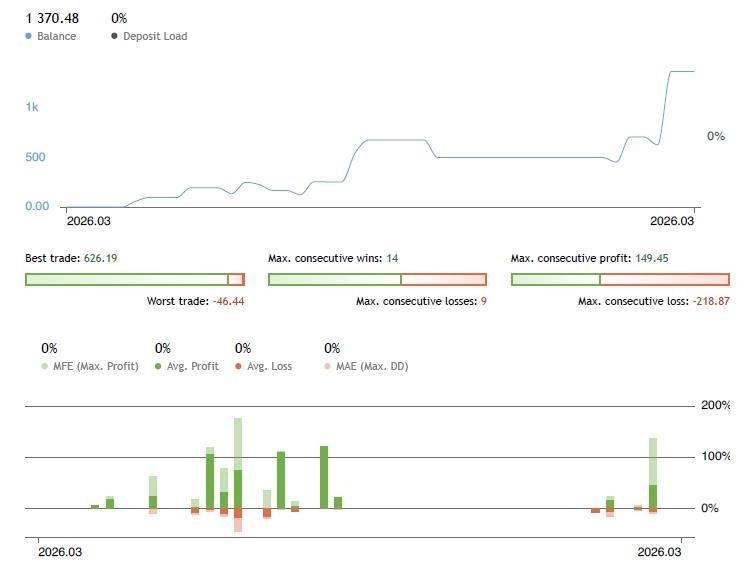This screenshot has width=750, height=565.
Task: Click left 2026.03 date under balance chart
Action: coord(88,221)
